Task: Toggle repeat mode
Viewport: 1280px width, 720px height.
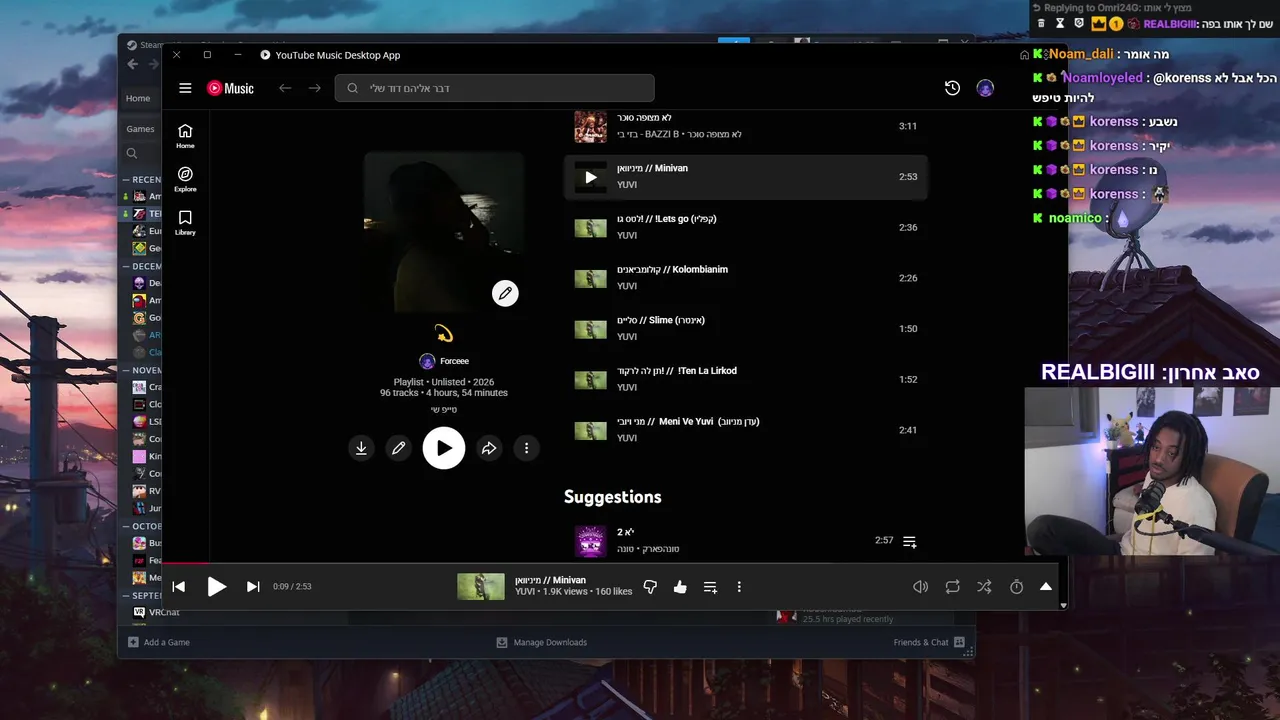Action: [x=953, y=587]
